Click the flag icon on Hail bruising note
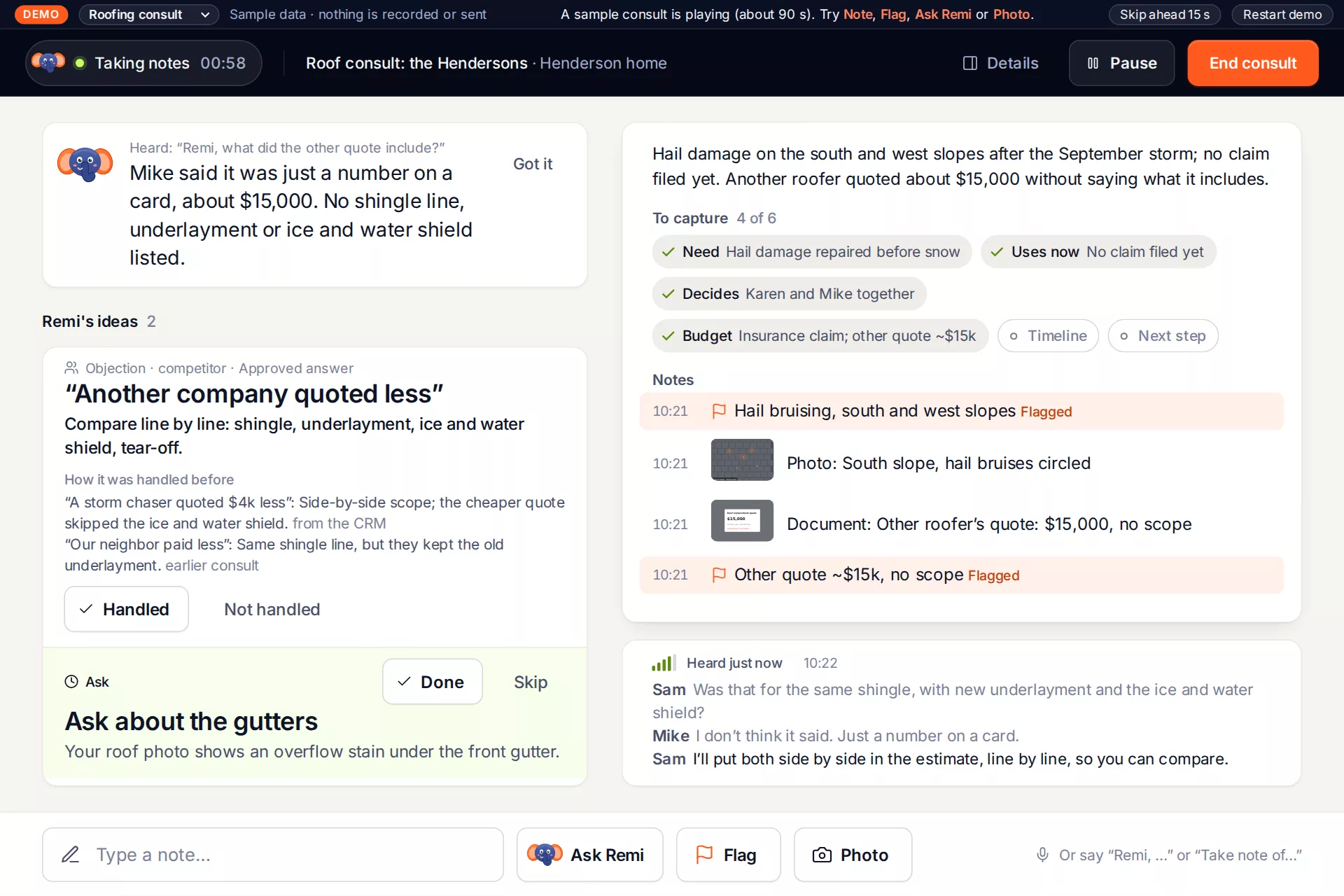1344x896 pixels. click(x=719, y=411)
